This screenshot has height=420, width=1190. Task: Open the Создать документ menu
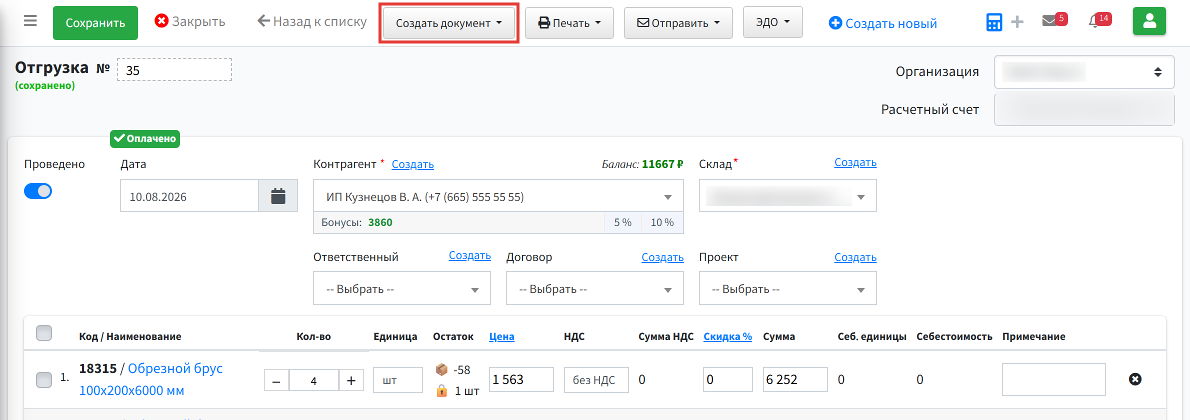click(x=449, y=23)
